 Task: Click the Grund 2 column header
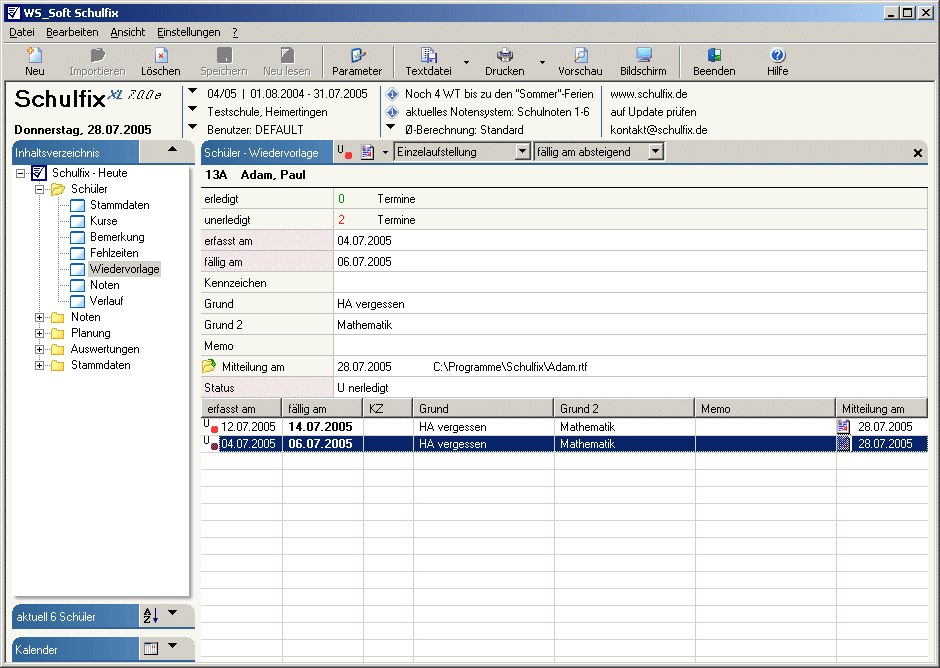(x=624, y=408)
